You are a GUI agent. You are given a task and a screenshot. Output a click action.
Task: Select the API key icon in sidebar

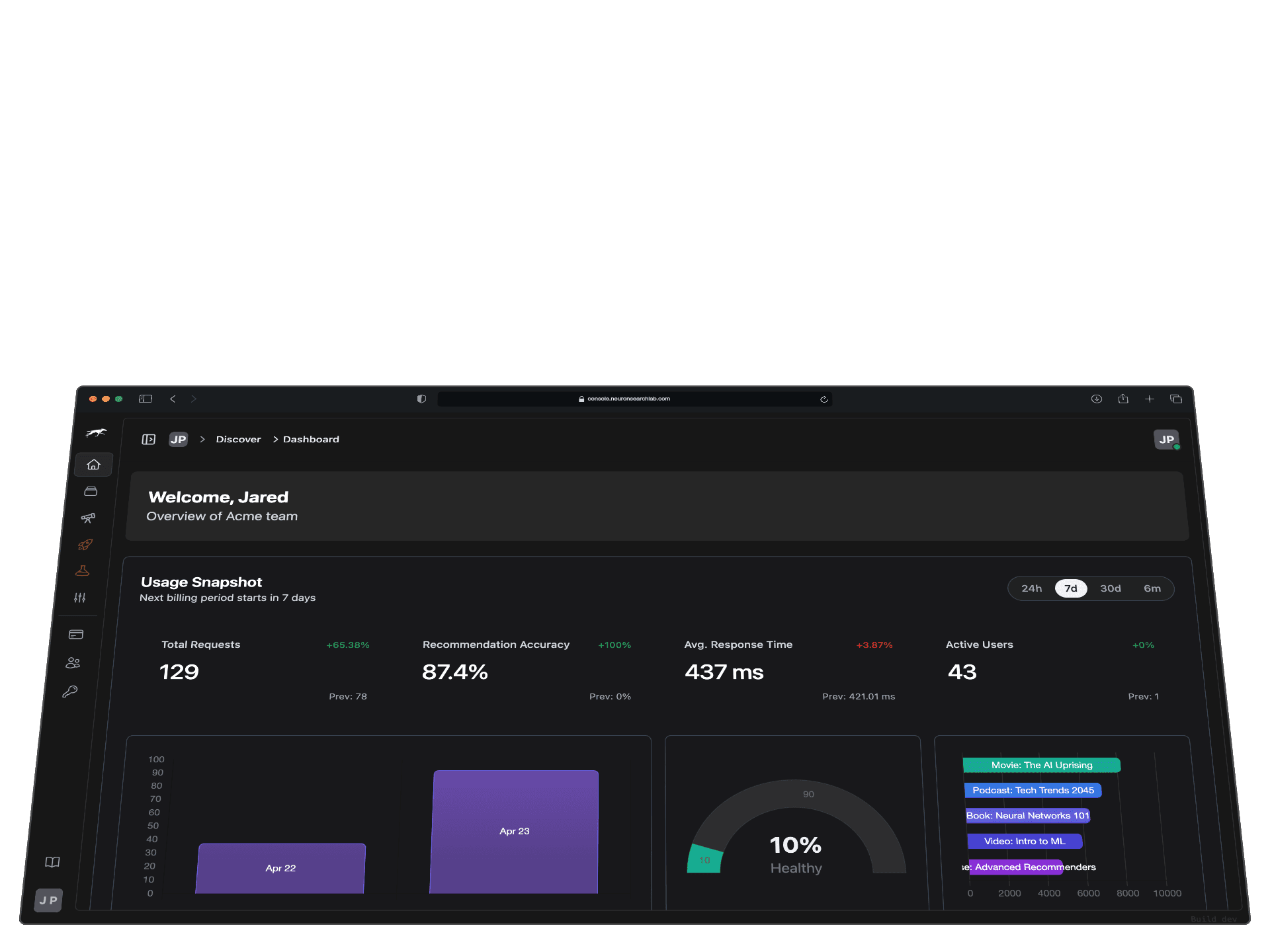69,691
